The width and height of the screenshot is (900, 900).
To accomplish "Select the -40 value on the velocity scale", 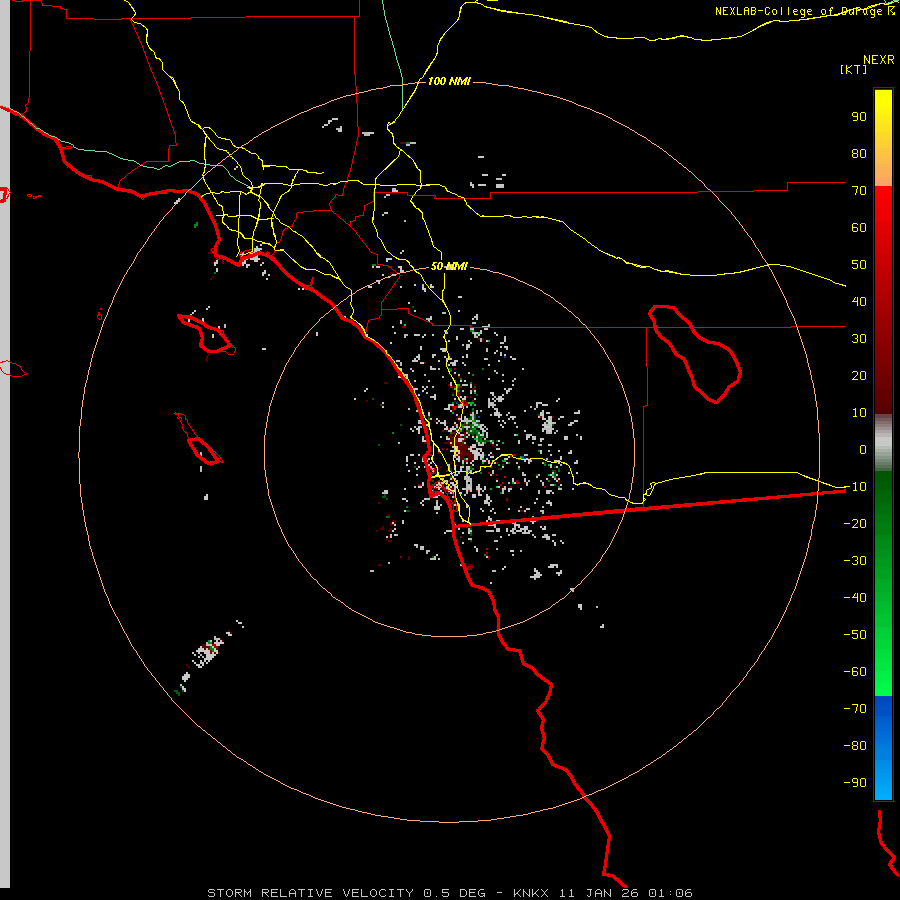I will pos(855,598).
